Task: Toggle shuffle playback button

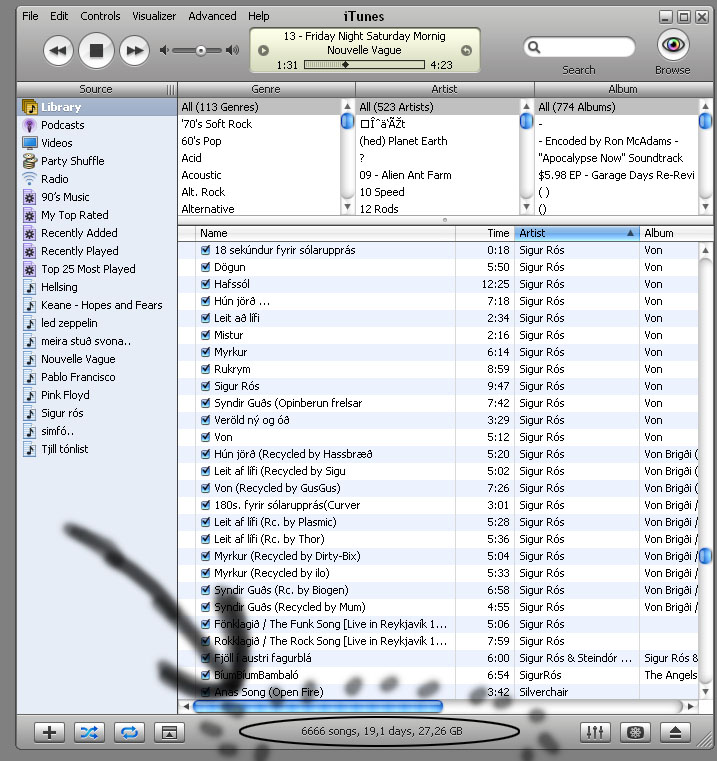Action: [89, 732]
